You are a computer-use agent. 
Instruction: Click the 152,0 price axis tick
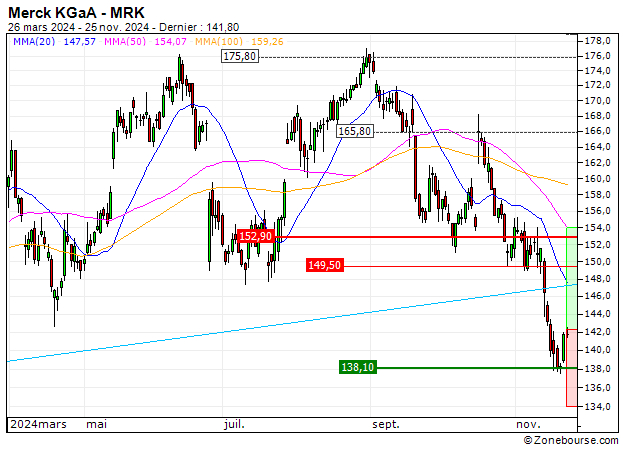coord(598,244)
